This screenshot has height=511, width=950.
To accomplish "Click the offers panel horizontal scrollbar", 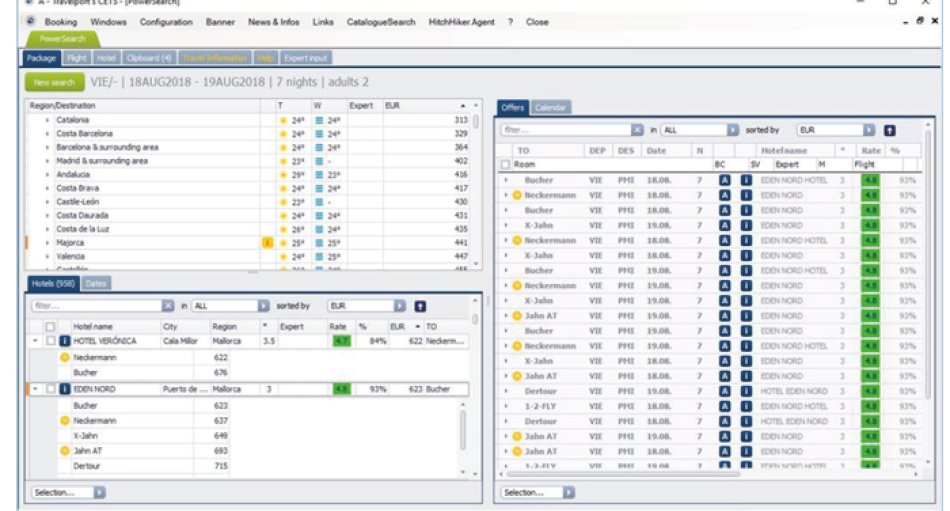I will pos(622,475).
